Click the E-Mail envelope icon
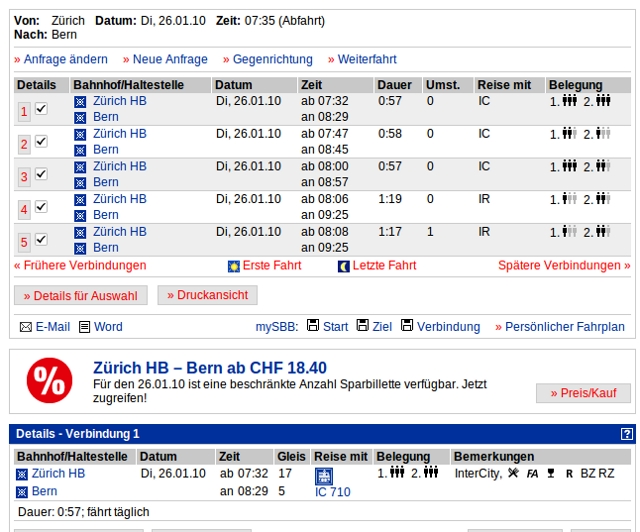The height and width of the screenshot is (532, 640). point(26,327)
